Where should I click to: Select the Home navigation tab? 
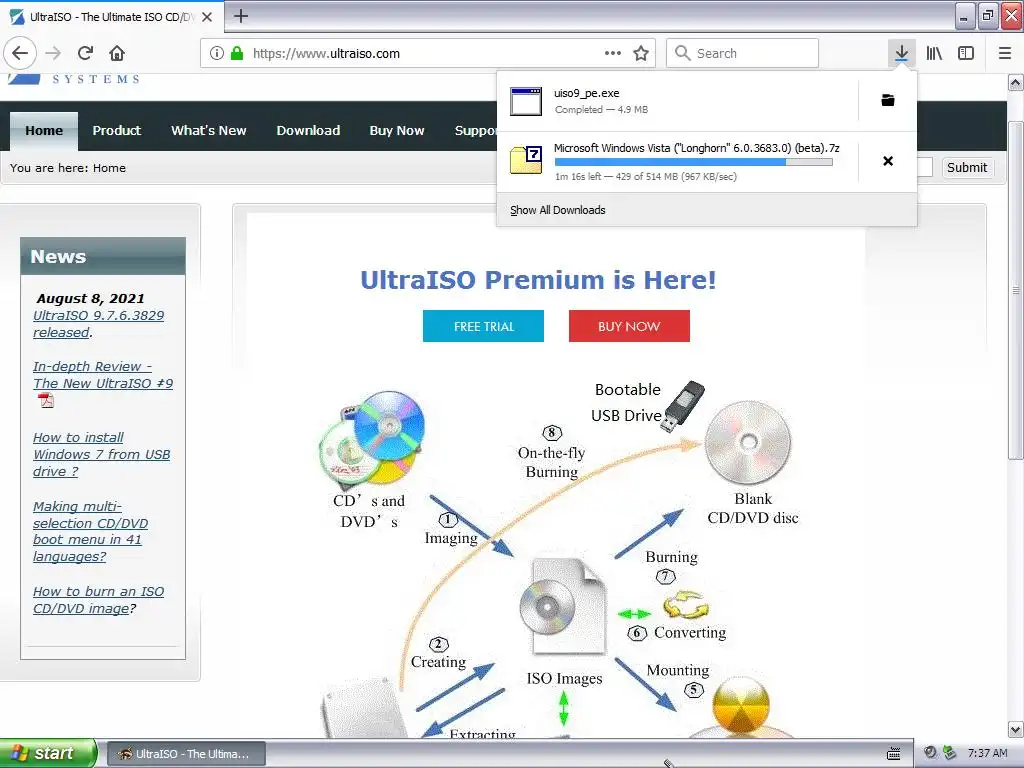click(x=44, y=131)
